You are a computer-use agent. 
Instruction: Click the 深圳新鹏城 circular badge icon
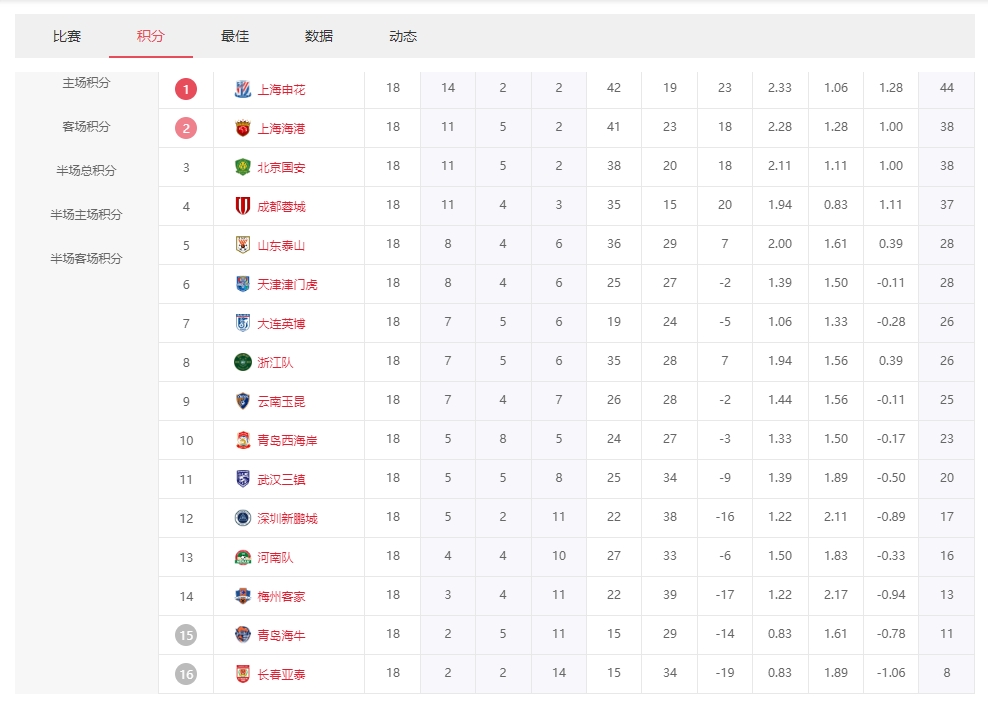(x=242, y=518)
